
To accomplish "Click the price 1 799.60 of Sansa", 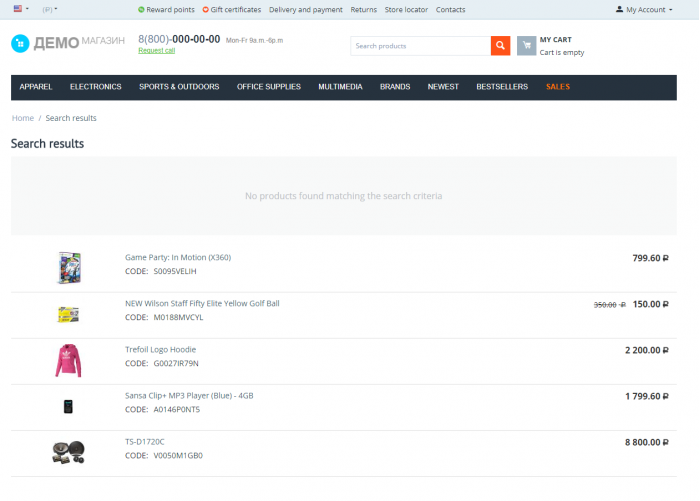I will 647,396.
